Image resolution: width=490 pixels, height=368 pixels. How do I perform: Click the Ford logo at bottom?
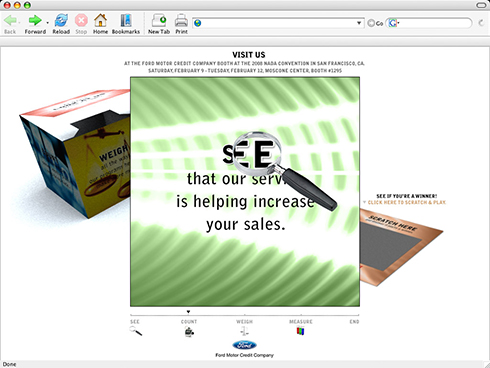point(244,345)
